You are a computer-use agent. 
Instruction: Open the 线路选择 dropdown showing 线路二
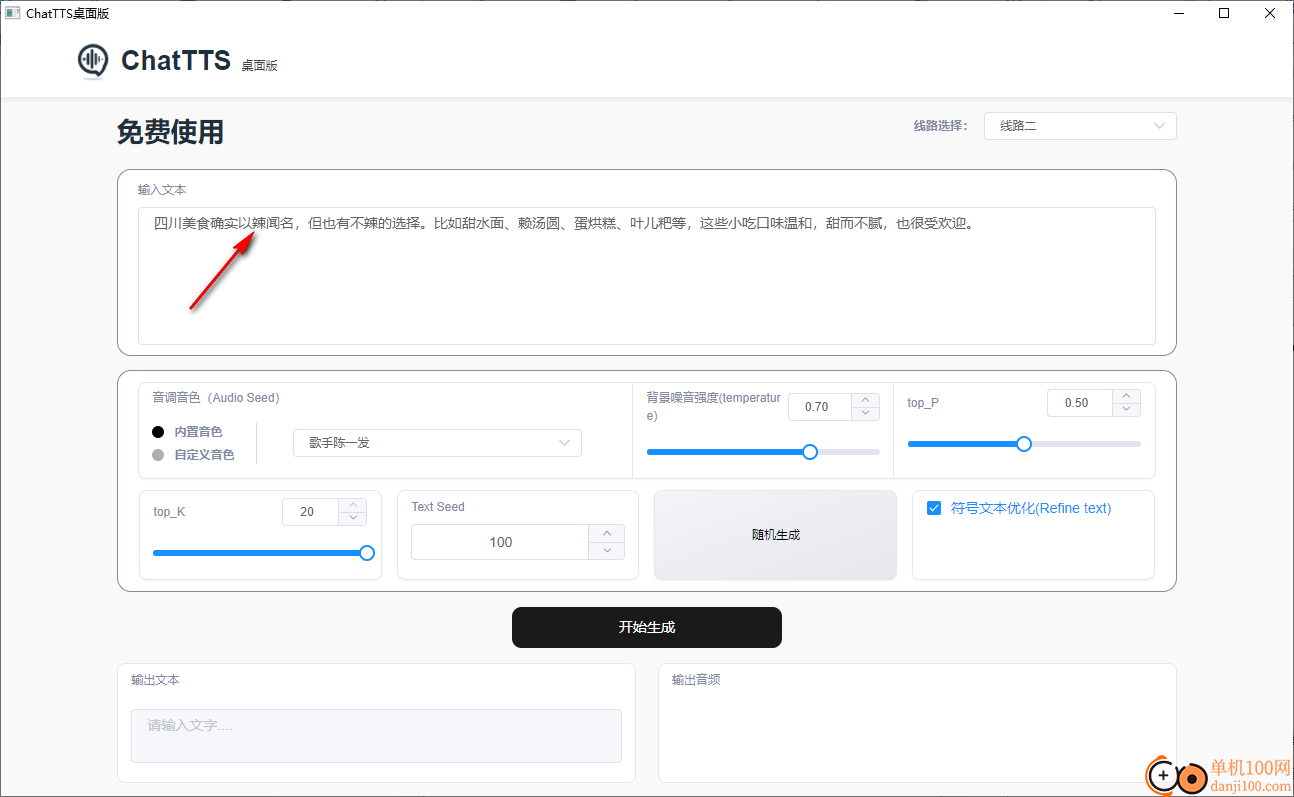(x=1080, y=126)
